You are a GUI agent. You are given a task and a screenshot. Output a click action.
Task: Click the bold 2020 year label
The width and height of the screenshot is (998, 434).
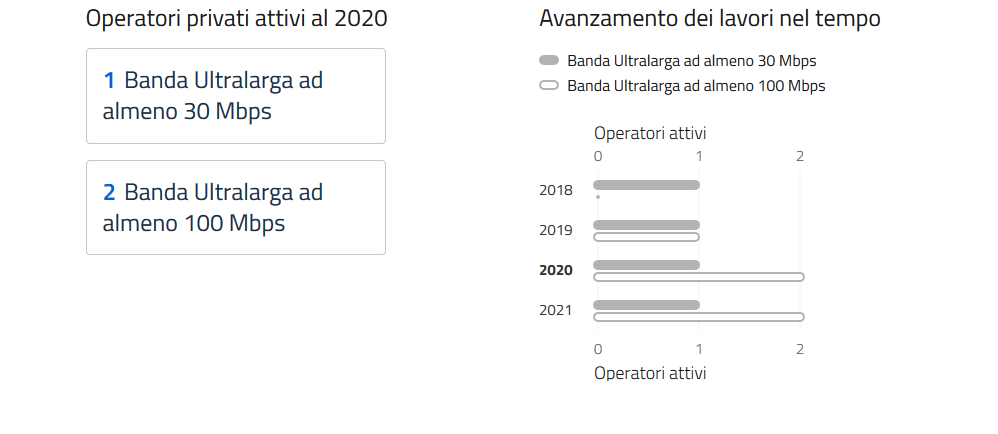tap(555, 270)
